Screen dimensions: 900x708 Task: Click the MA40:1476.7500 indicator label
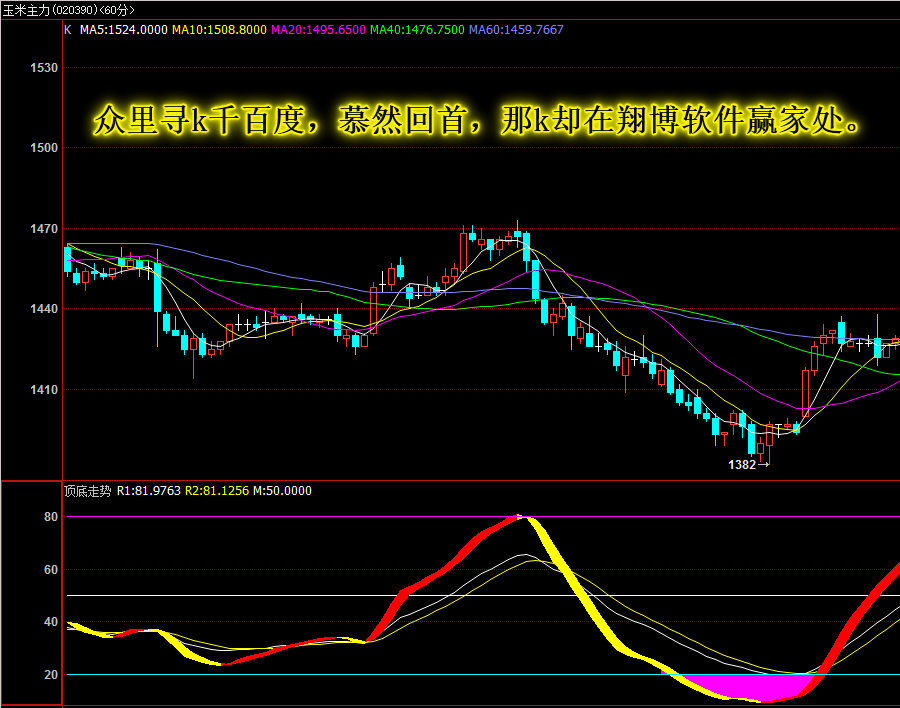(417, 30)
